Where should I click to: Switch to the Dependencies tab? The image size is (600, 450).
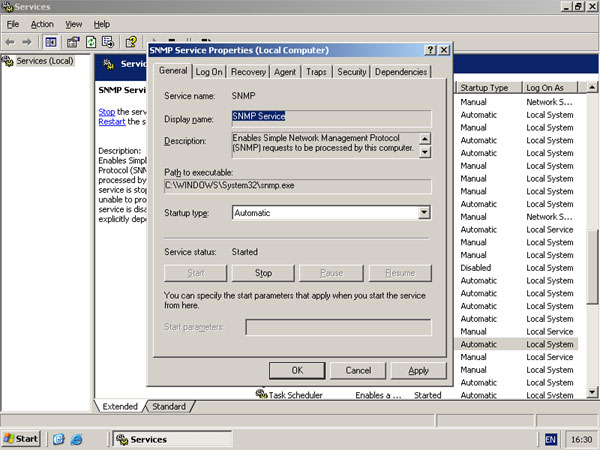[401, 72]
